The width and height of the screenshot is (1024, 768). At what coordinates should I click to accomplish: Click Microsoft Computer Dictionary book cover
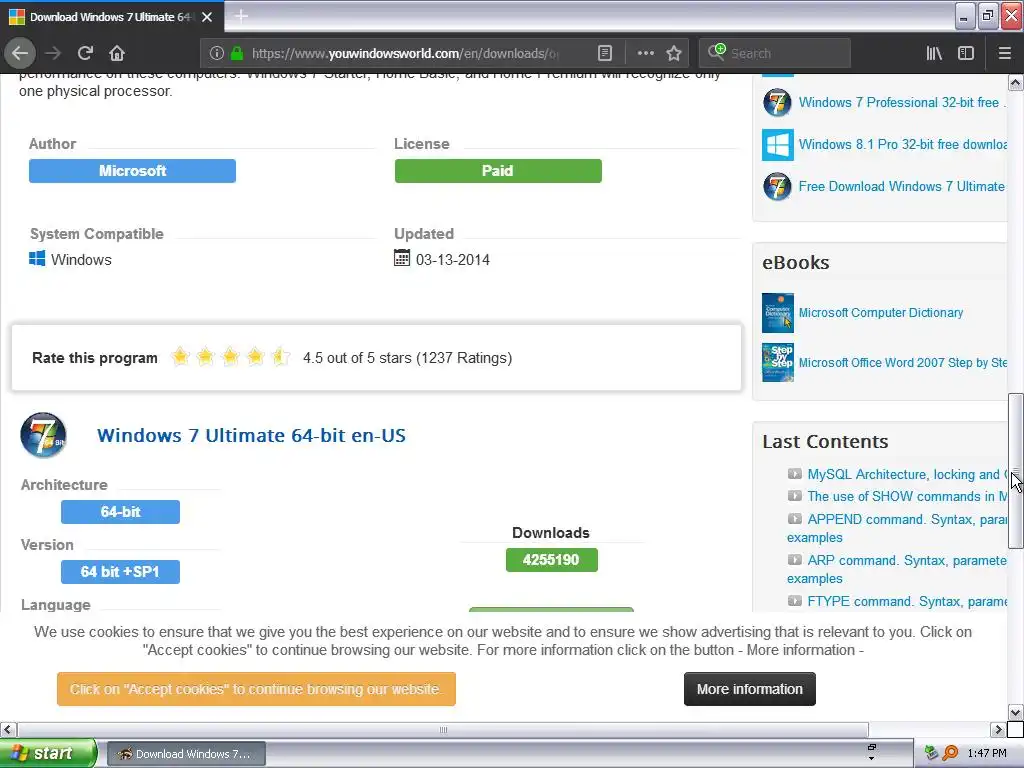coord(778,313)
